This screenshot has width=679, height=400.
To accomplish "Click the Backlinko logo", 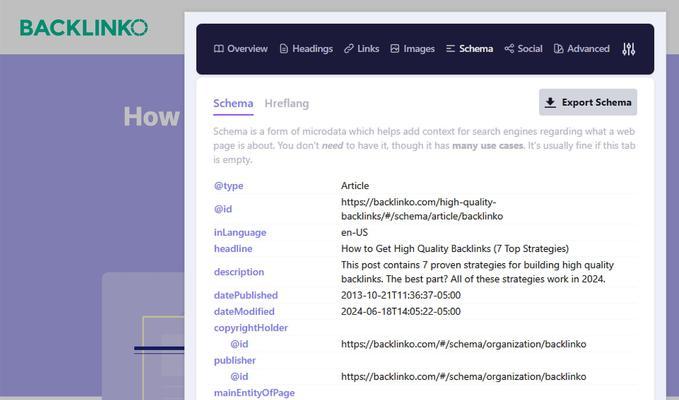I will pyautogui.click(x=84, y=28).
